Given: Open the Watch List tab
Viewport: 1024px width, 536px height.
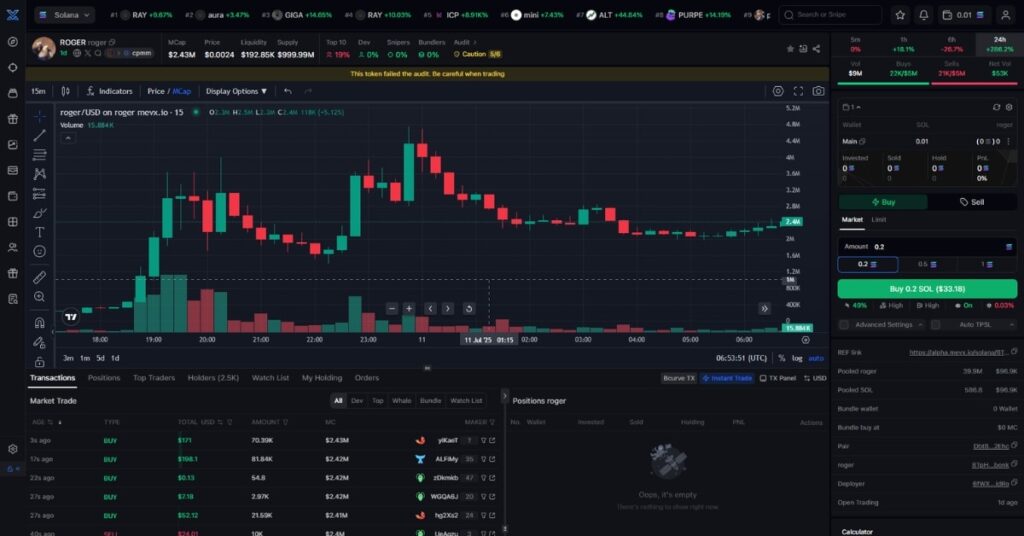Looking at the screenshot, I should 270,378.
